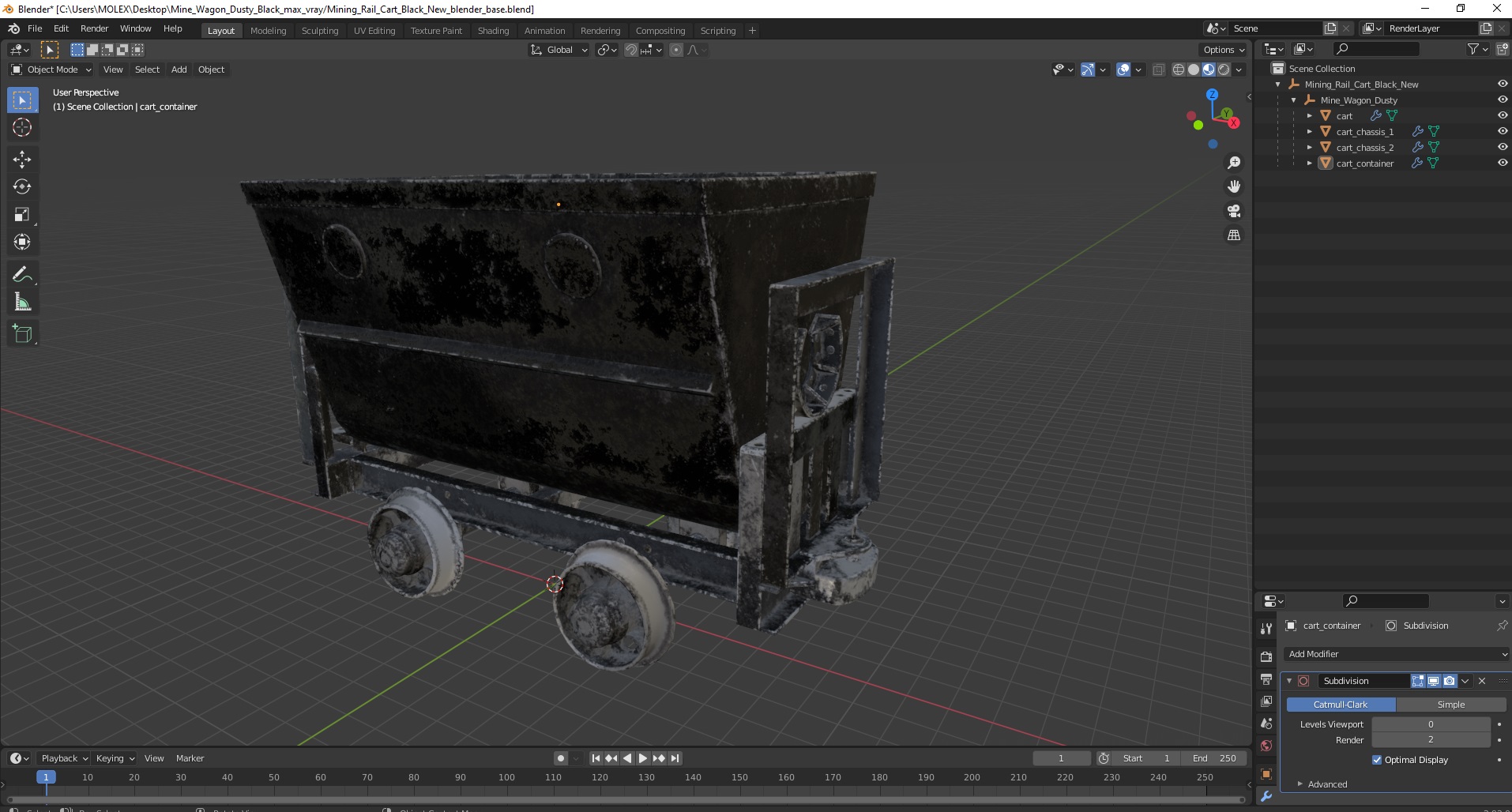Activate the Measure tool

22,303
